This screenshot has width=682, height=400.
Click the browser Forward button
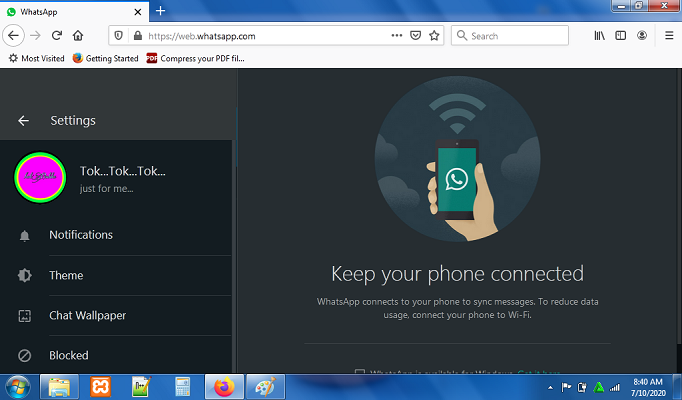coord(35,36)
